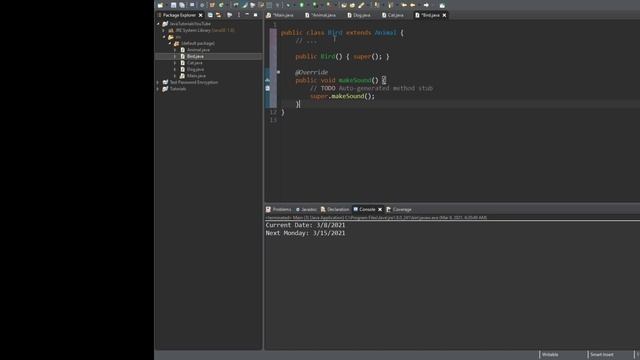Expand the Cat.java tree node arrow
Screen dimensions: 640x360
(x=176, y=63)
